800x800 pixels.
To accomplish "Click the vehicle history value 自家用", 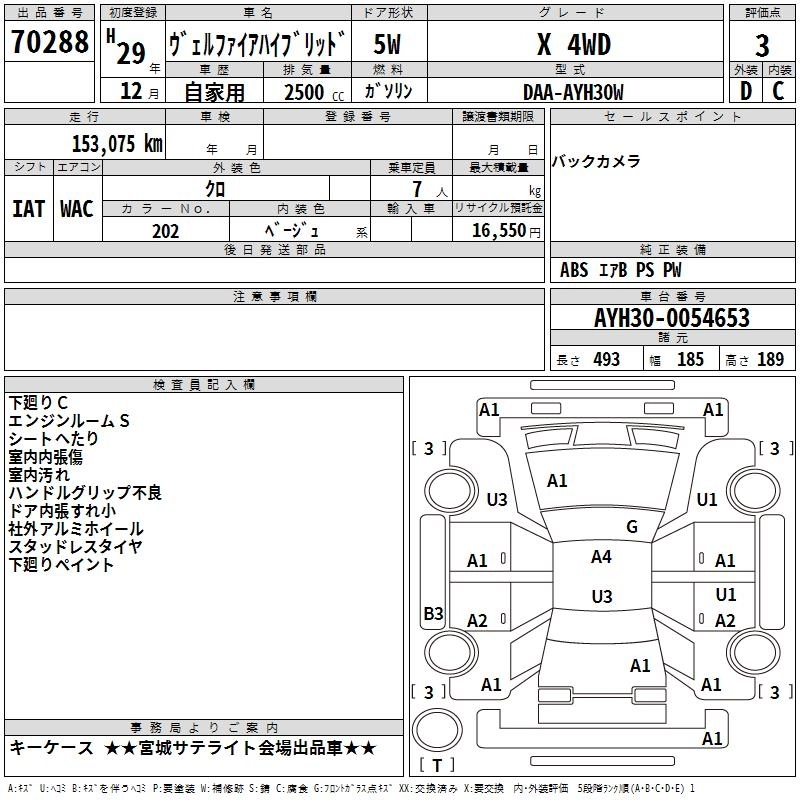I will [214, 92].
